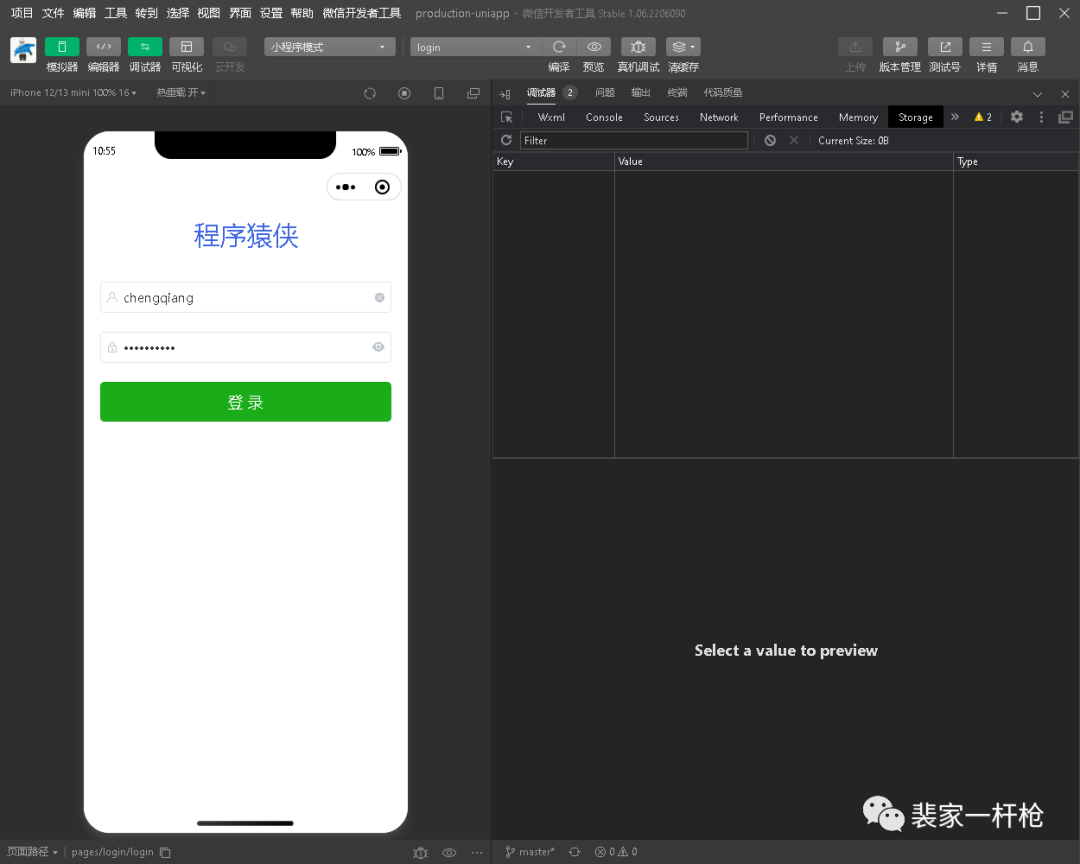Click the preview eye icon in toolbar
This screenshot has width=1080, height=864.
tap(594, 47)
